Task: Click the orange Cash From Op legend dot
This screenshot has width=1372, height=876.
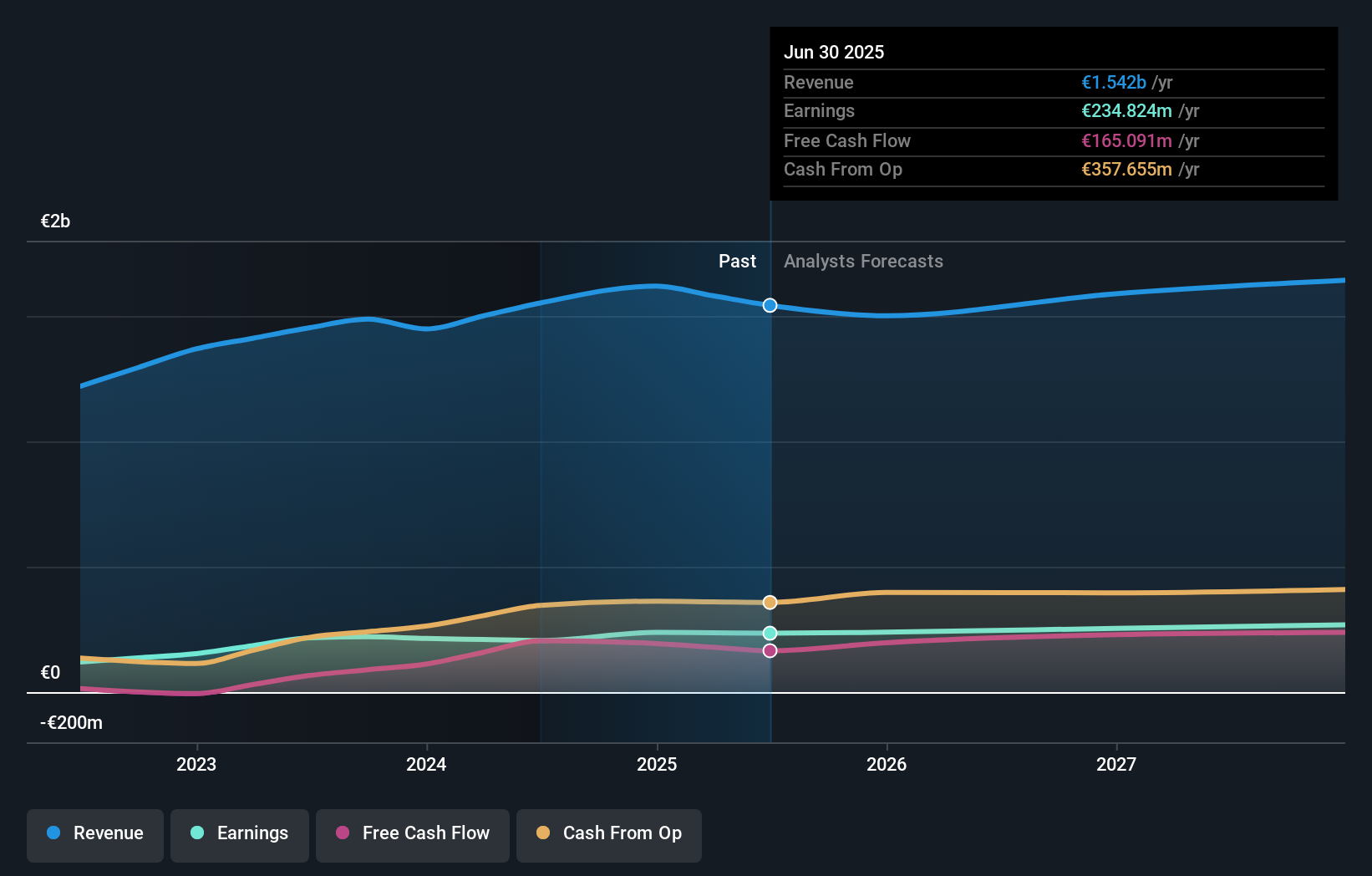Action: (x=544, y=833)
